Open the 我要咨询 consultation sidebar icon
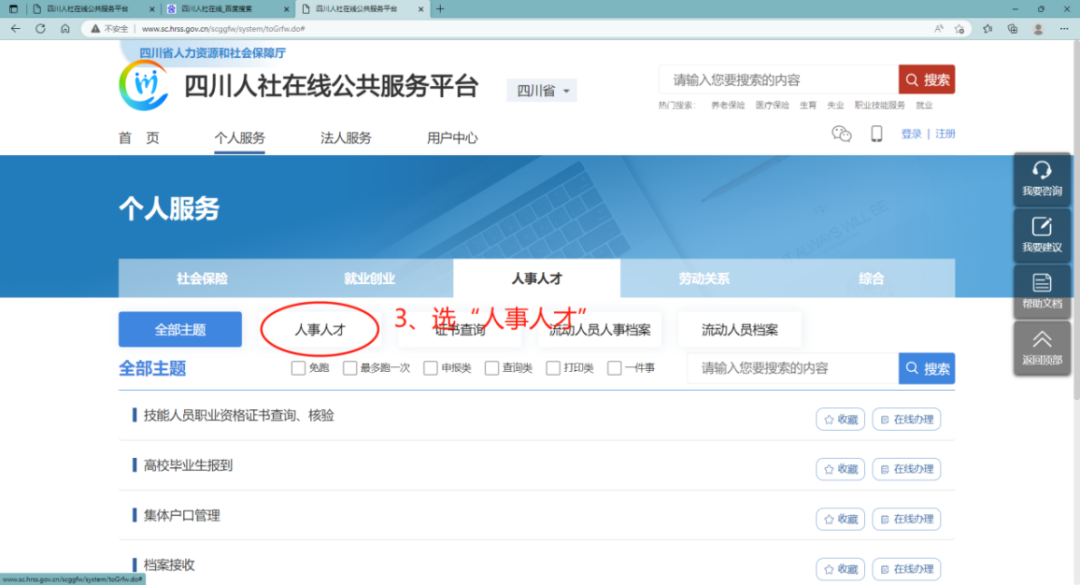Viewport: 1080px width, 585px height. coord(1043,180)
